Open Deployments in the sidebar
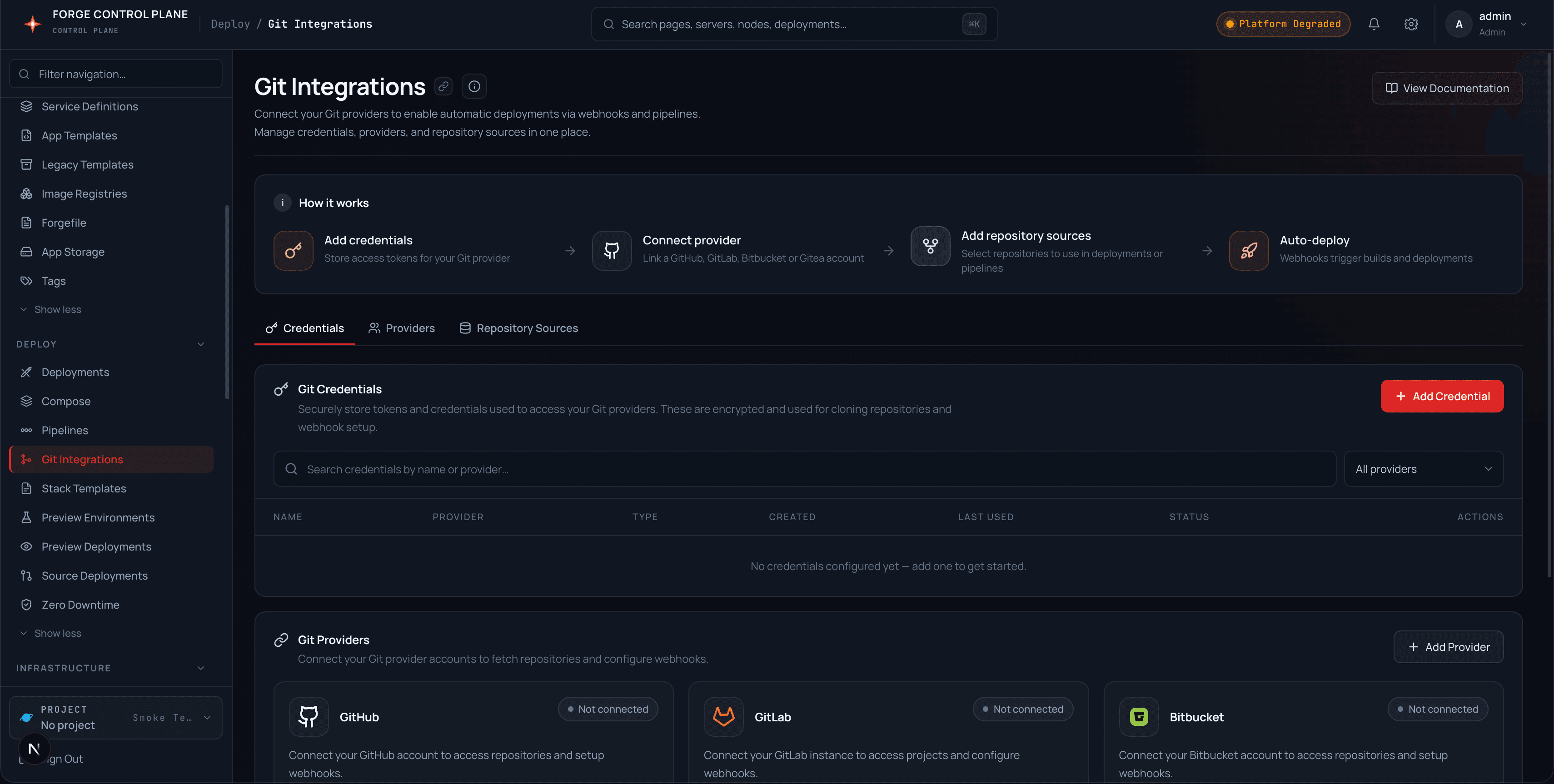The width and height of the screenshot is (1554, 784). [112, 372]
